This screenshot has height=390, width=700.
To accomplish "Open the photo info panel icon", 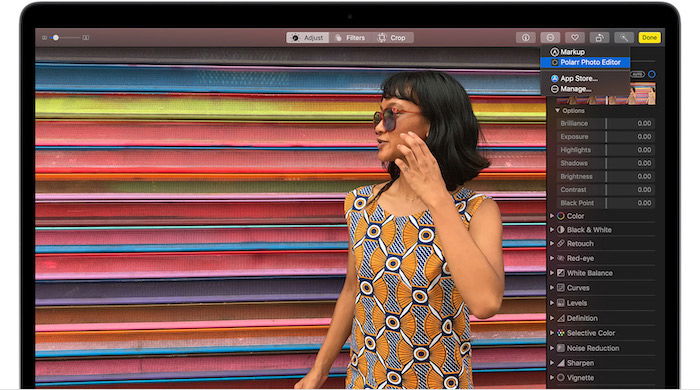I will (x=525, y=37).
